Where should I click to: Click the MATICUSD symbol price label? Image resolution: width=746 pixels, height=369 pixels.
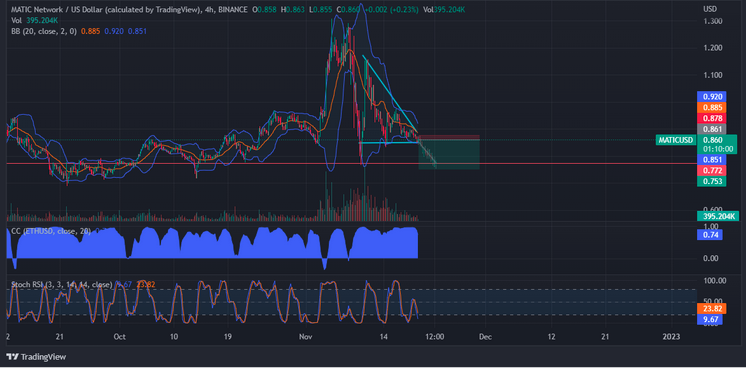pos(675,140)
